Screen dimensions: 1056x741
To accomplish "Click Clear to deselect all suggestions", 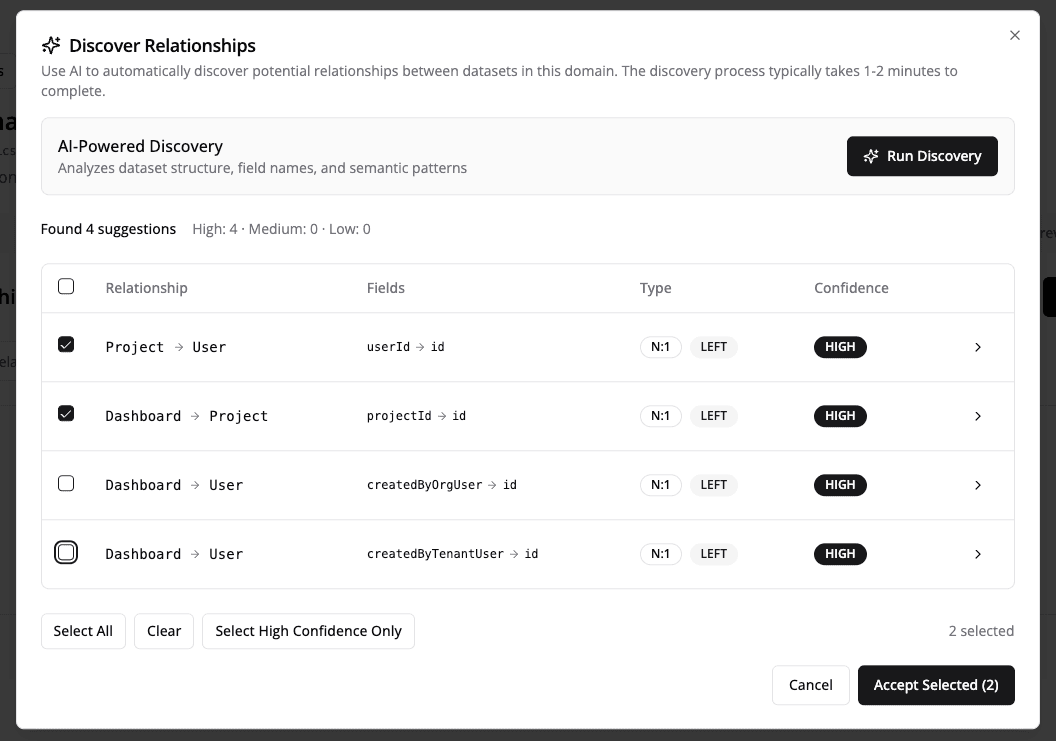I will tap(163, 630).
